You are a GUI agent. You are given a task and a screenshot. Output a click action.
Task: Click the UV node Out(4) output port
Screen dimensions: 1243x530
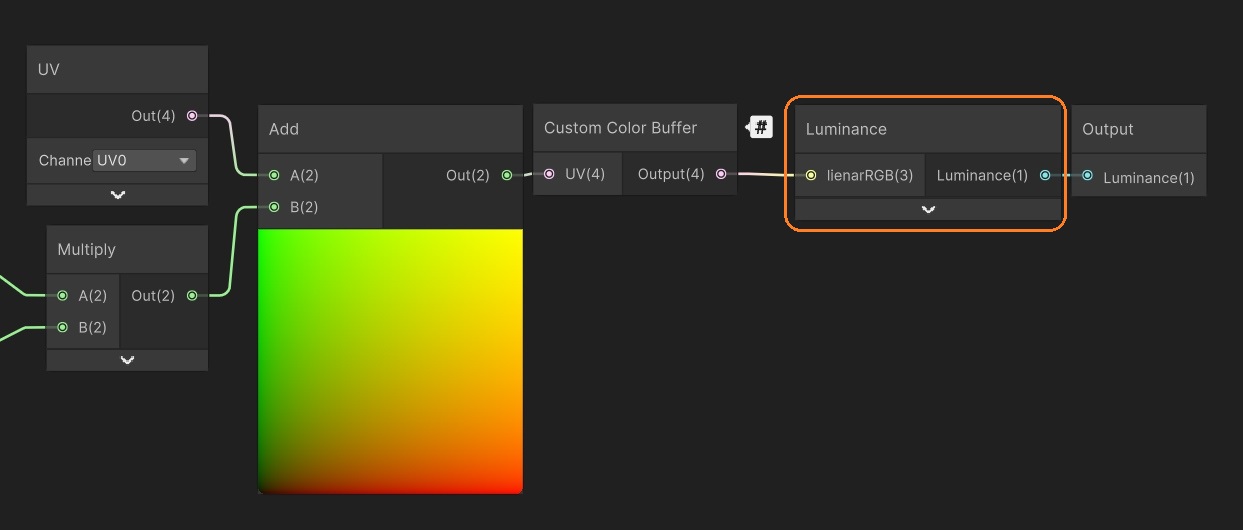coord(192,116)
